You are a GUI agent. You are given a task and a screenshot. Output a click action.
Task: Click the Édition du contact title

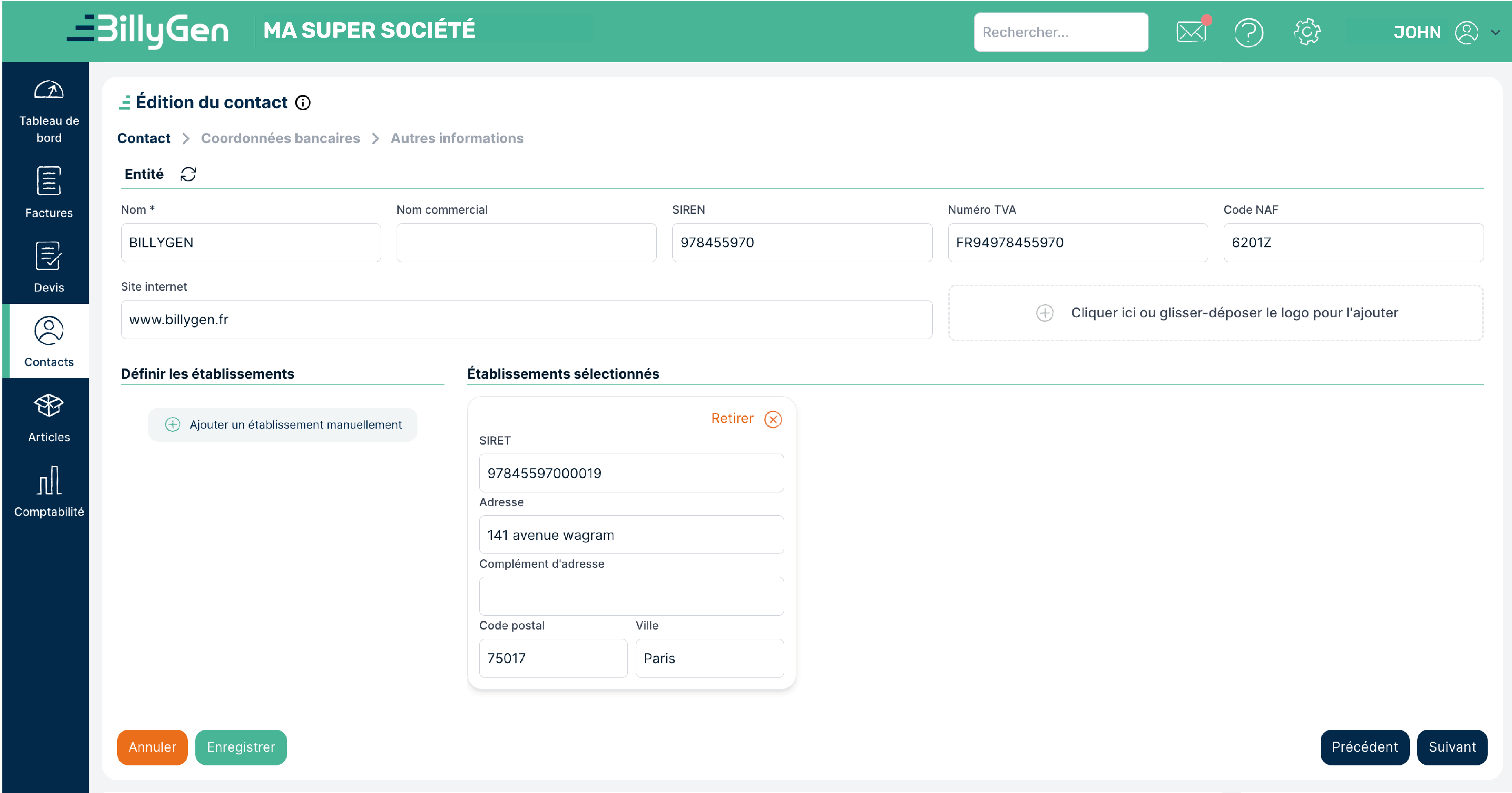click(x=212, y=103)
